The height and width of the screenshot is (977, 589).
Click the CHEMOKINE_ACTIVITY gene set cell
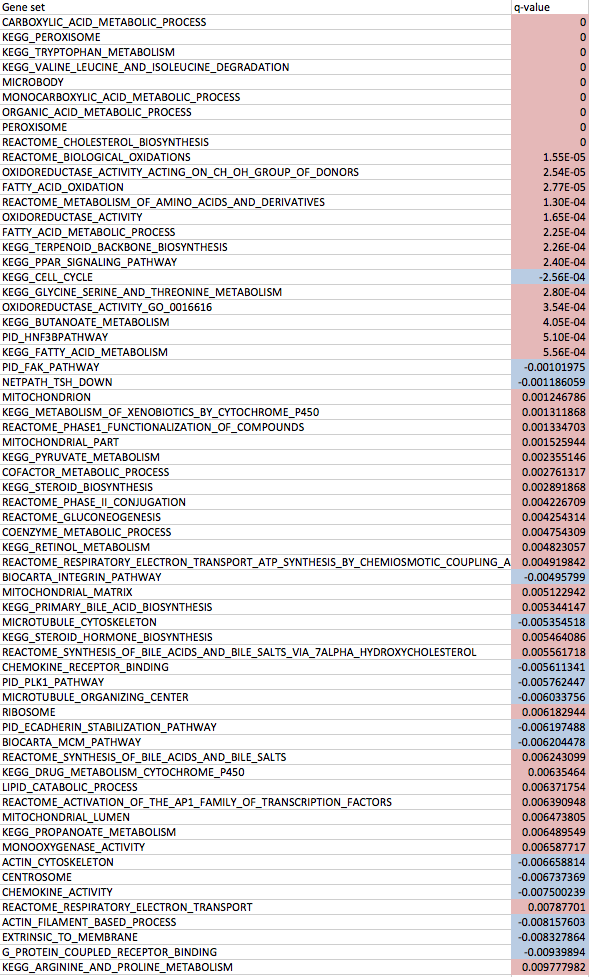(x=255, y=892)
